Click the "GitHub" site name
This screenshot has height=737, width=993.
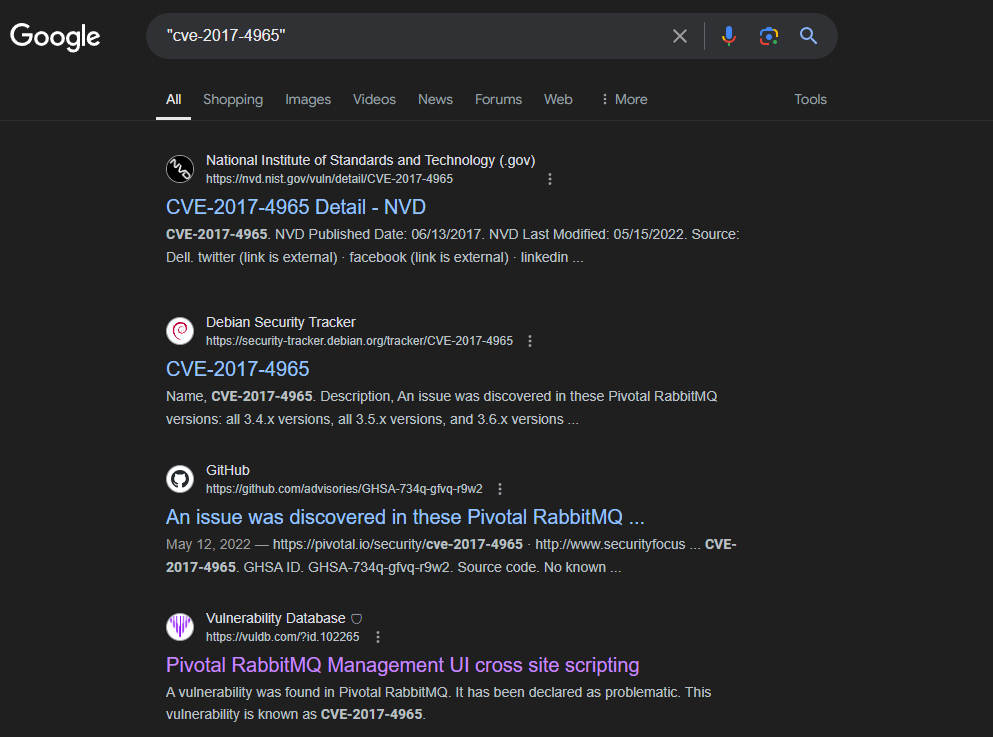pyautogui.click(x=228, y=471)
